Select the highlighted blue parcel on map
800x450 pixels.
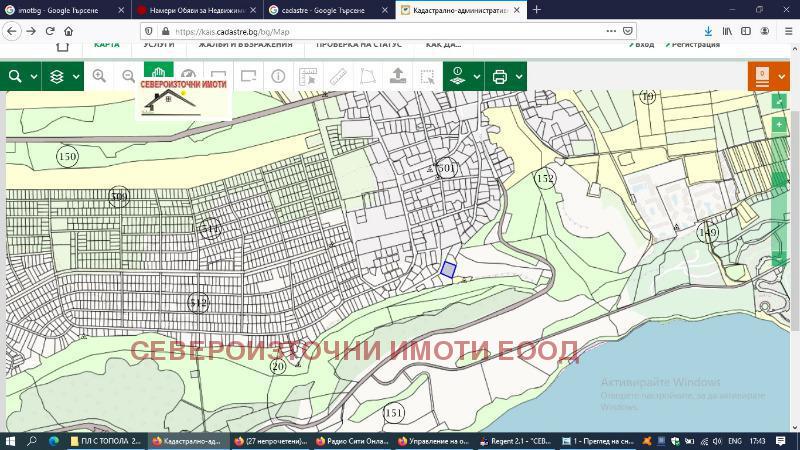(448, 270)
